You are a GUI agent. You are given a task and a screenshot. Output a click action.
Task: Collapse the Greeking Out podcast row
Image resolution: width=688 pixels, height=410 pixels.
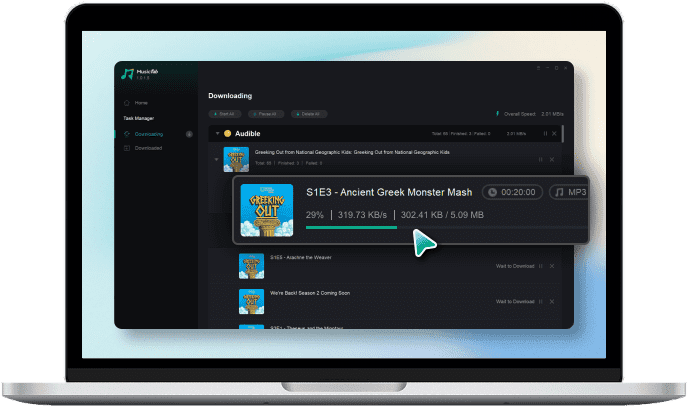pos(216,159)
